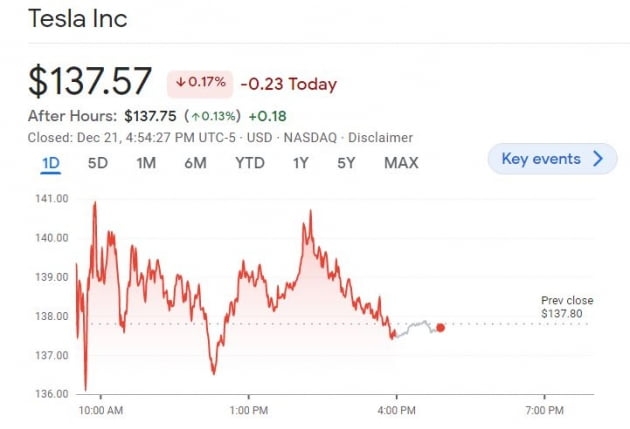Select the MAX time range tab

(401, 162)
